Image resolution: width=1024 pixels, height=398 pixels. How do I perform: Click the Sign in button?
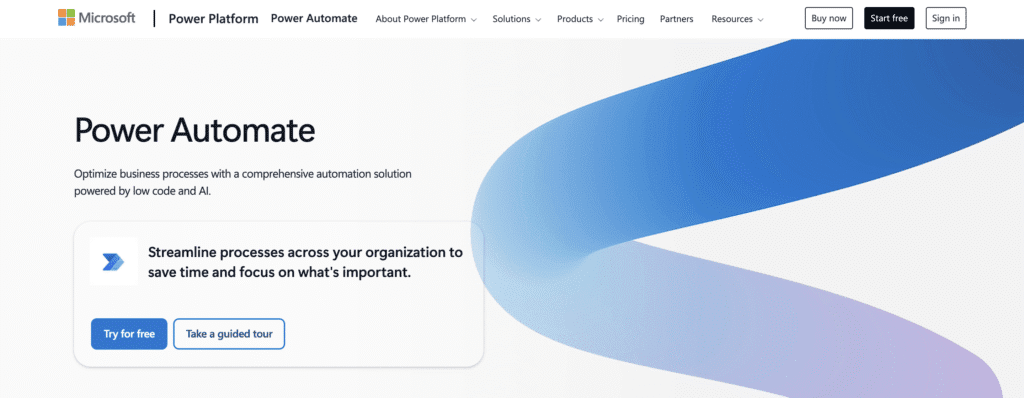coord(946,18)
